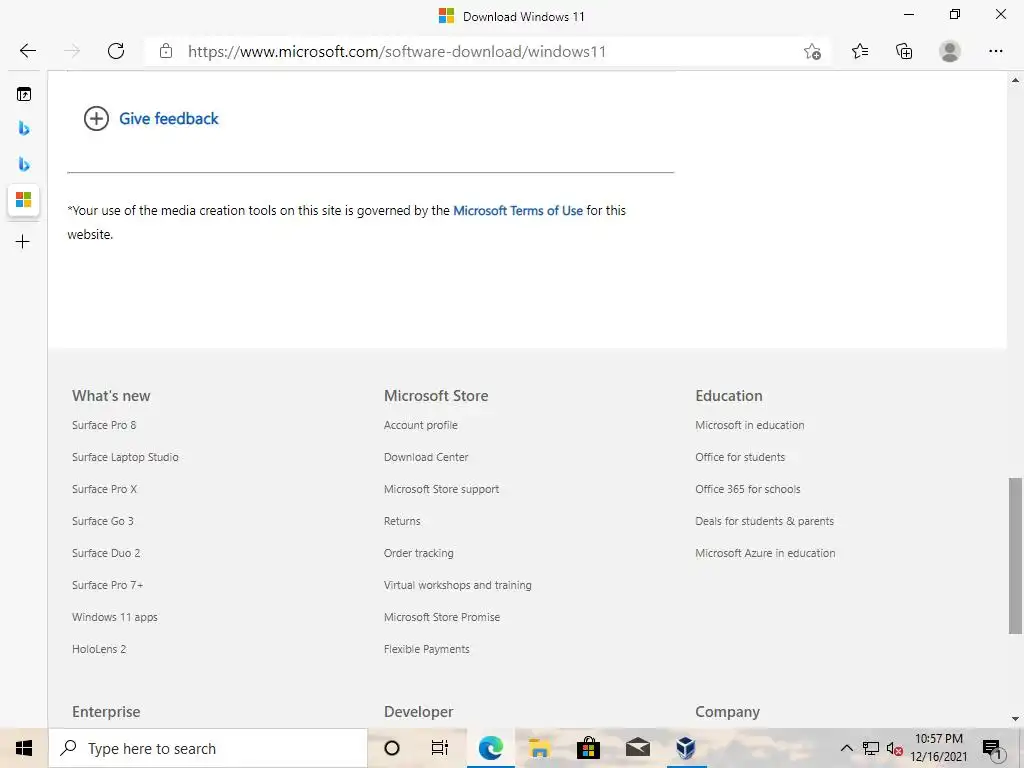
Task: Open Flexible Payments link
Action: pos(426,649)
